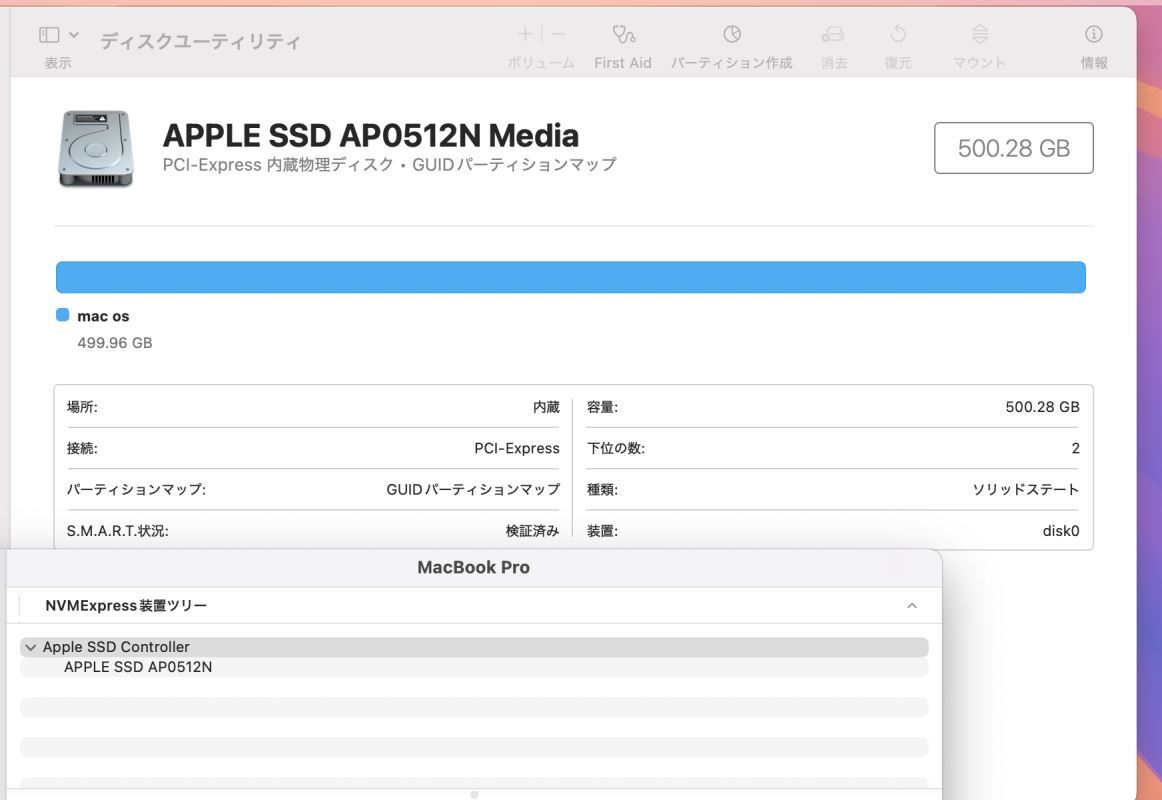Select the 'APPLE SSD AP0512N Media' title
Viewport: 1162px width, 800px height.
pyautogui.click(x=371, y=136)
